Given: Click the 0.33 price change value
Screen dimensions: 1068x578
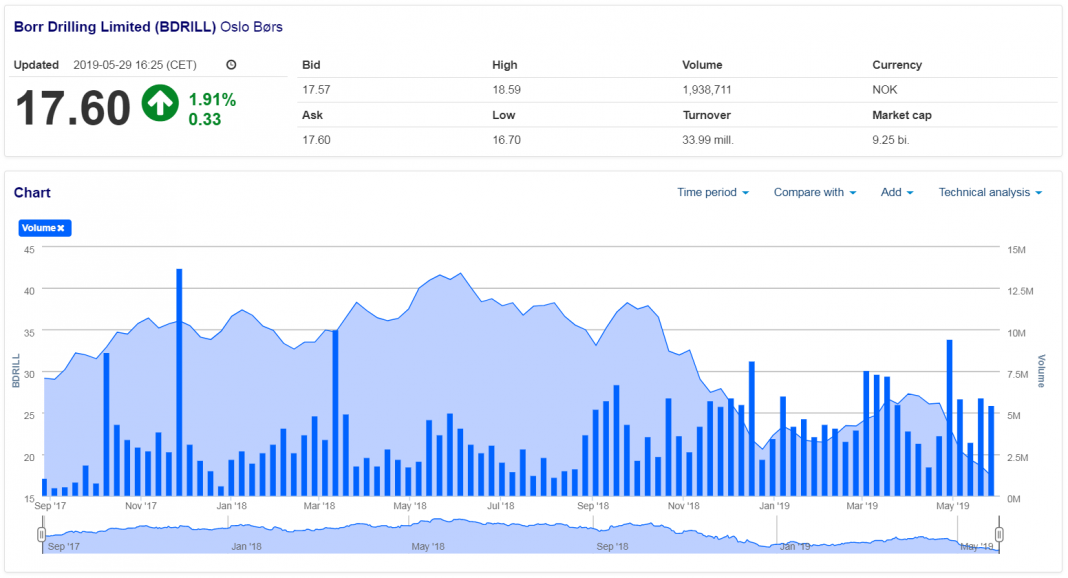Looking at the screenshot, I should [205, 120].
